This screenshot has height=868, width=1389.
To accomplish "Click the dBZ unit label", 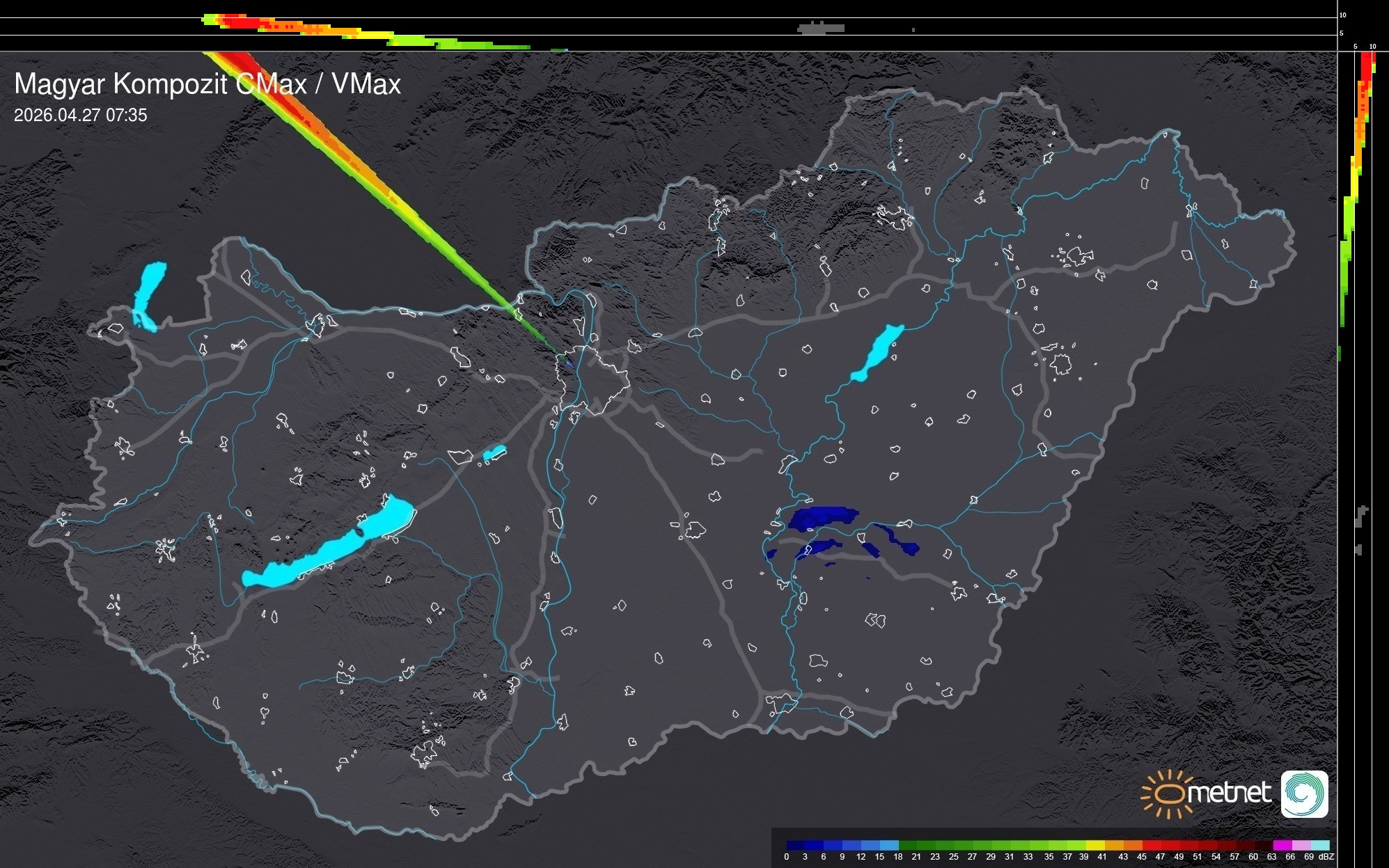I will click(x=1326, y=857).
